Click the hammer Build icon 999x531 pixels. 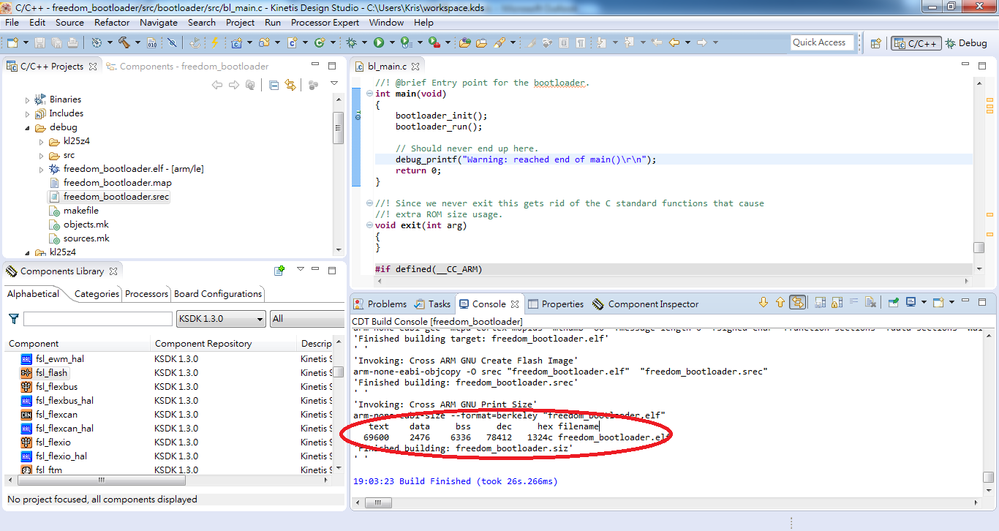(x=124, y=43)
